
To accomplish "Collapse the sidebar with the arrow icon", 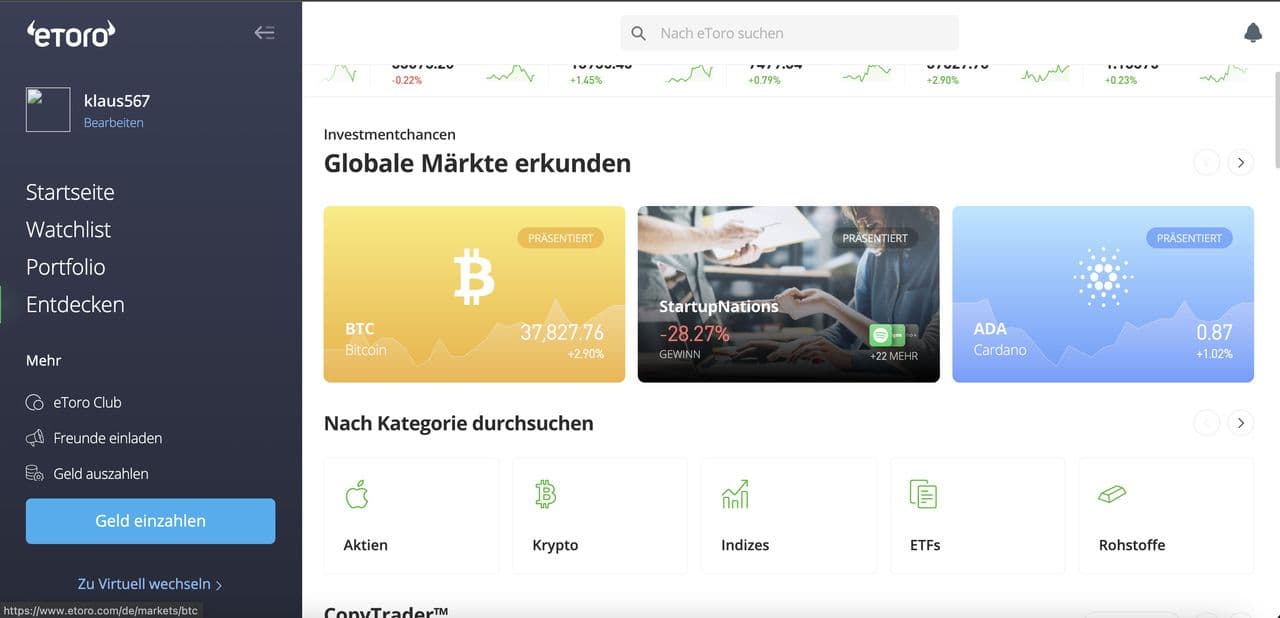I will point(264,33).
